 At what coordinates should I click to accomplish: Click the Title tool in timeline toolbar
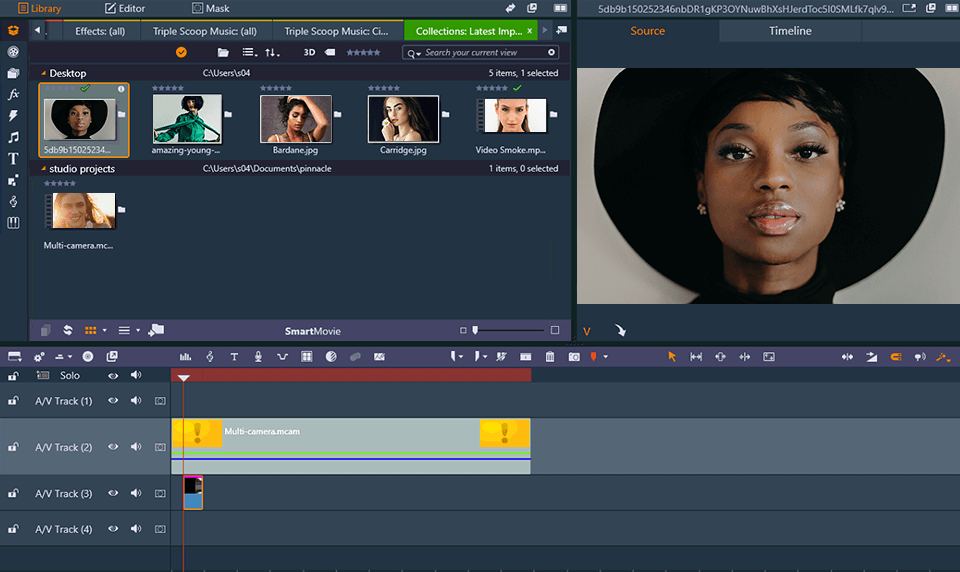tap(234, 357)
